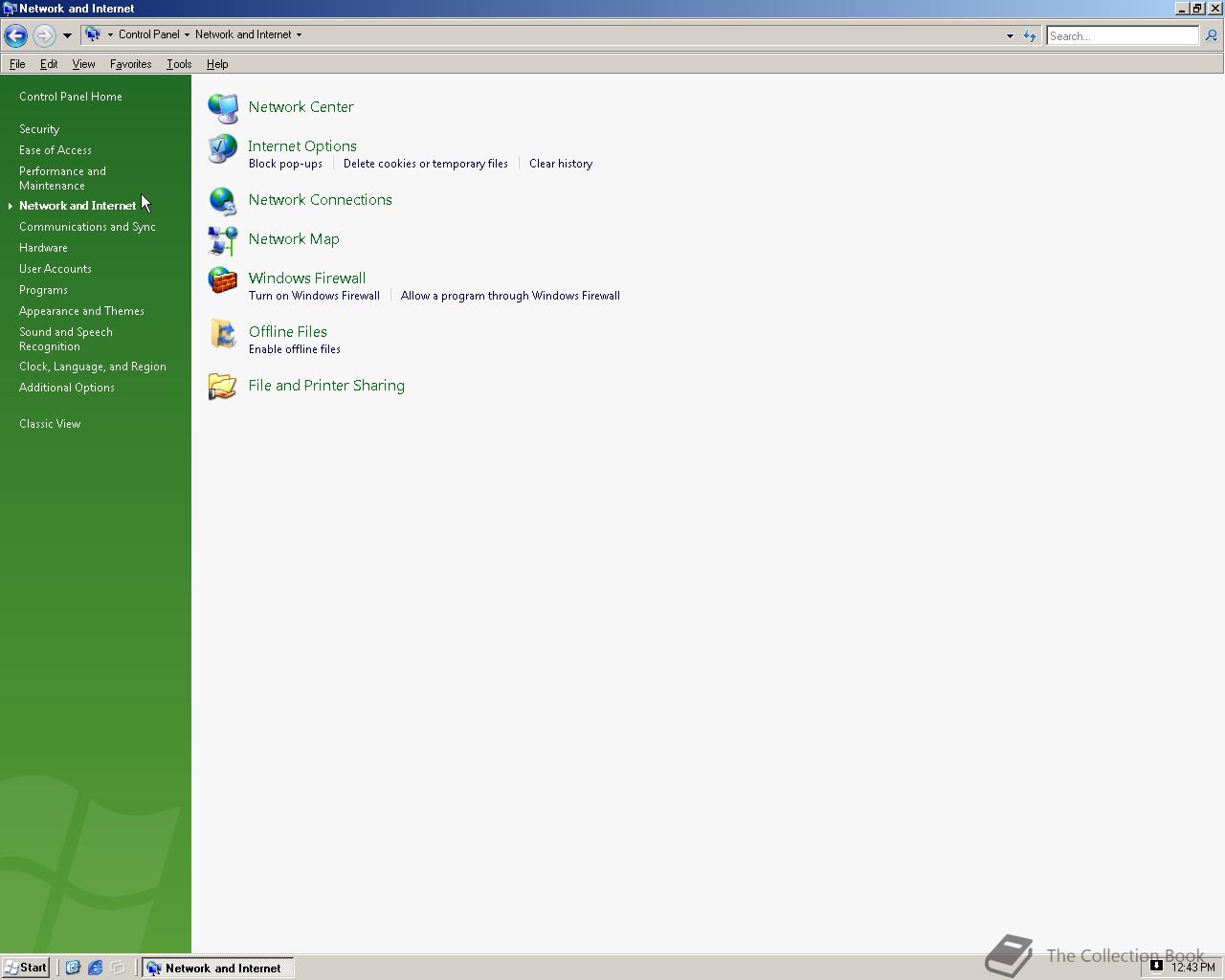Open Performance and Maintenance category
This screenshot has height=980, width=1225.
[x=62, y=178]
